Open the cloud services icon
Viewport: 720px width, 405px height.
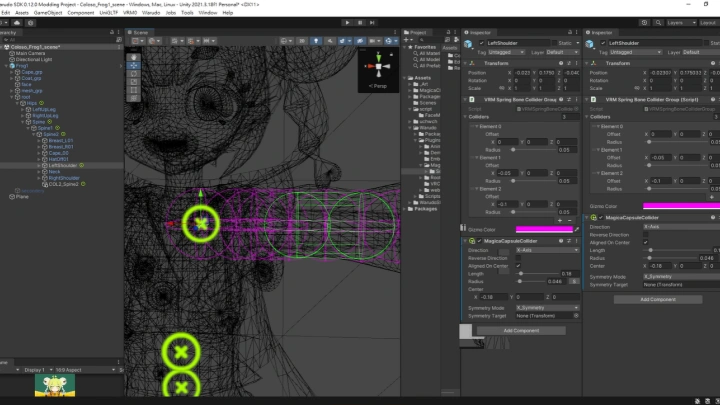17,22
